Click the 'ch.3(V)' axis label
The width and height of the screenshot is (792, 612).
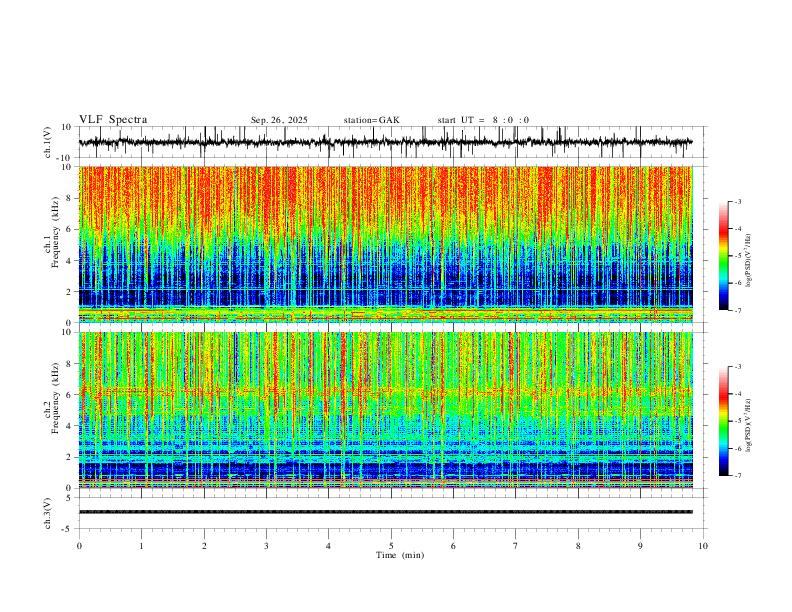(x=48, y=513)
